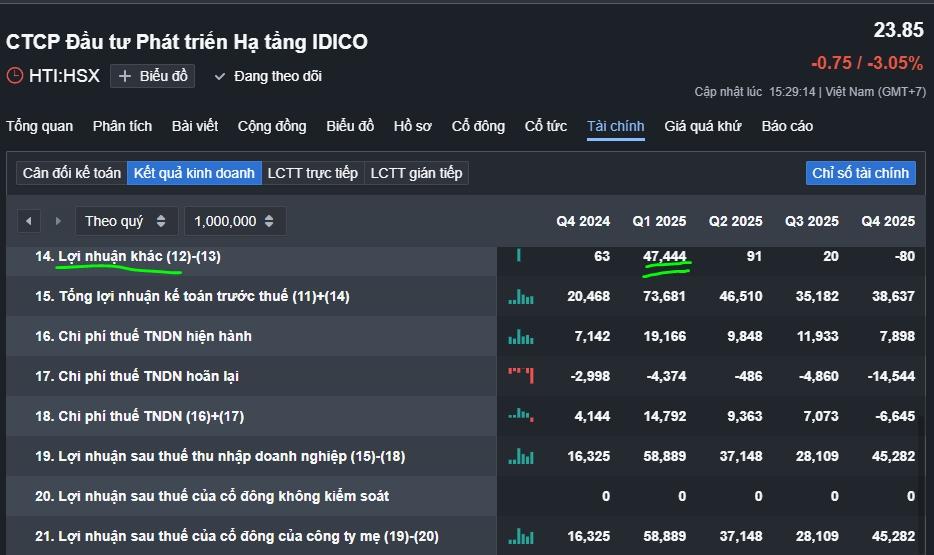Select the Cân đối kế toán statement view
The image size is (934, 555).
tap(71, 173)
